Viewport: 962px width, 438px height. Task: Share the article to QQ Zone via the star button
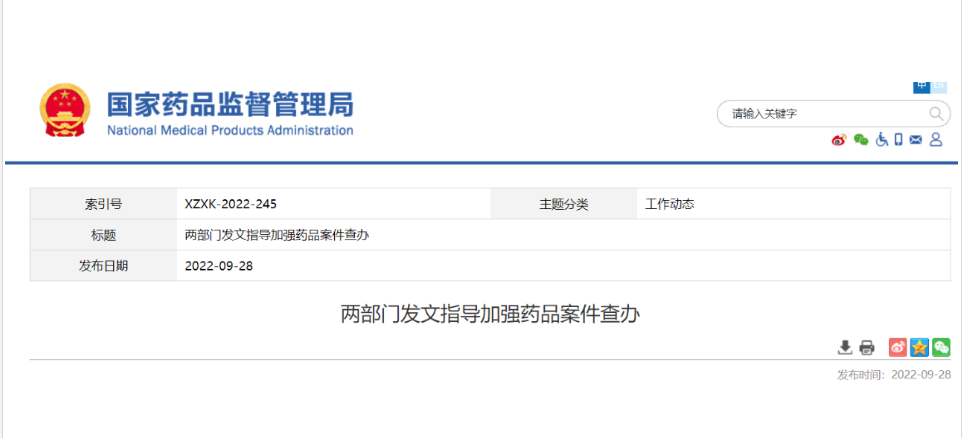pos(919,348)
